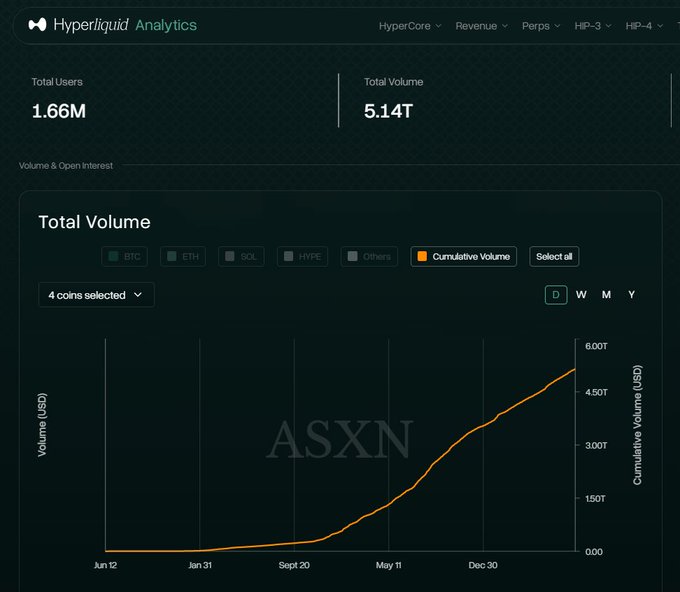Click the 6.00T axis tick label
The image size is (680, 592).
(596, 346)
